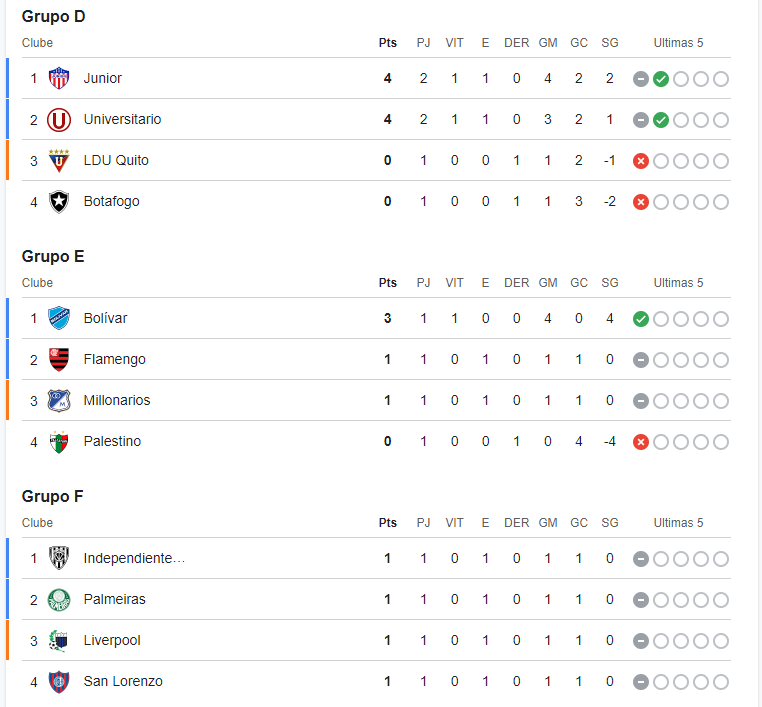
Task: Click SG column header in Grupo E
Action: (610, 283)
